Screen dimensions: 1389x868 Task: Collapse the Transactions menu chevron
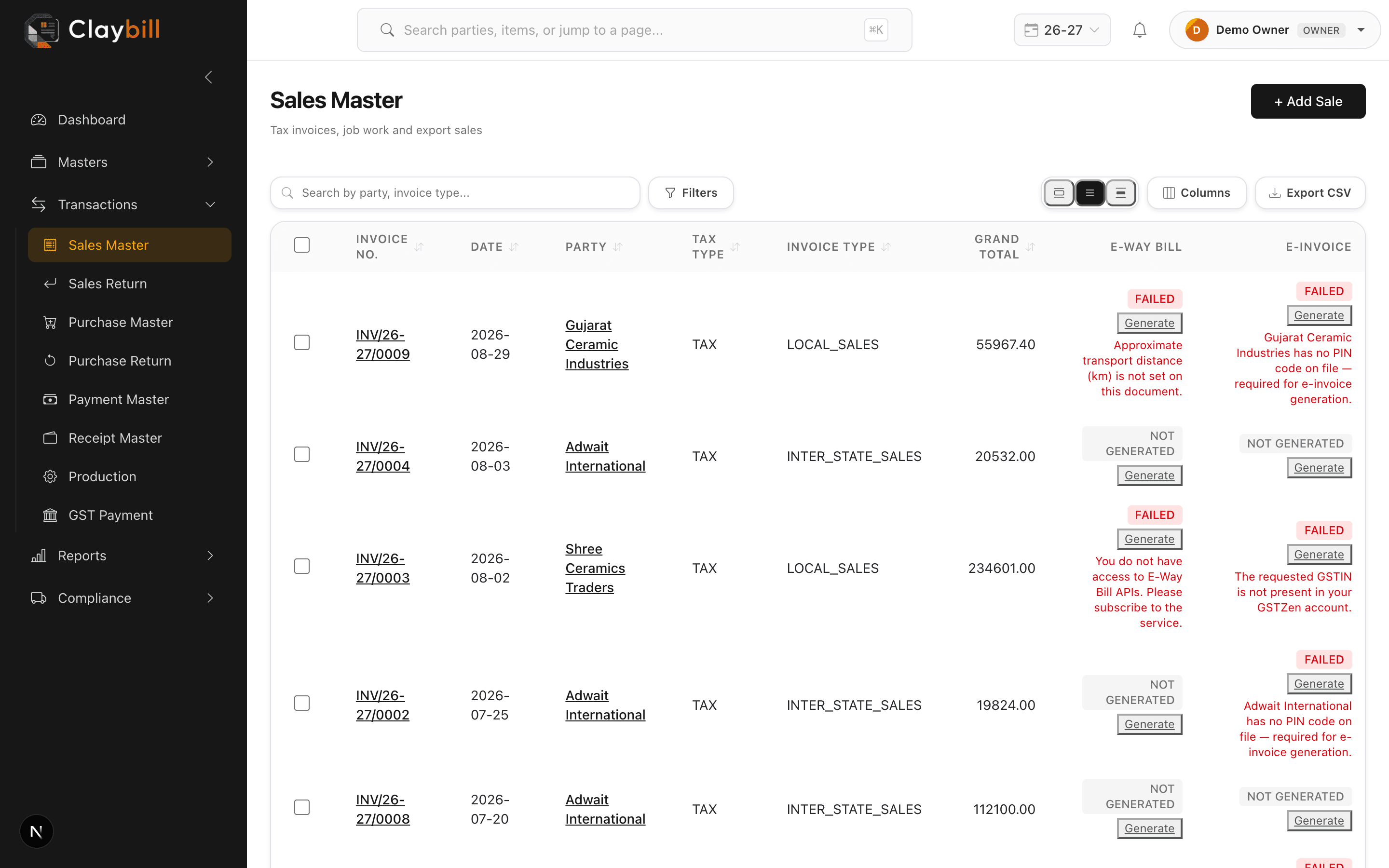[210, 204]
